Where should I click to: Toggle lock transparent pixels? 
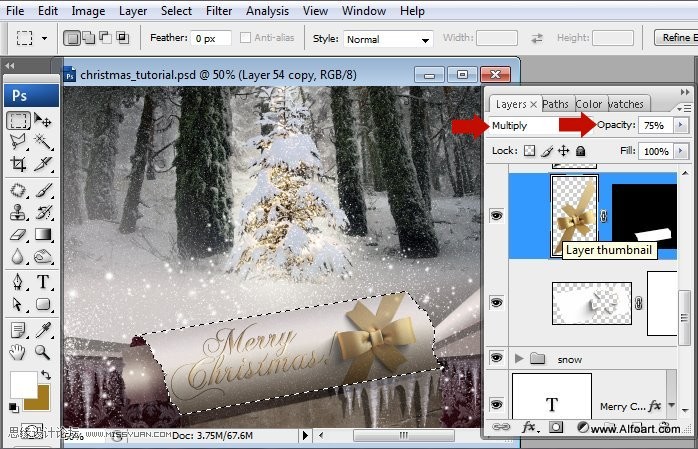click(x=529, y=151)
